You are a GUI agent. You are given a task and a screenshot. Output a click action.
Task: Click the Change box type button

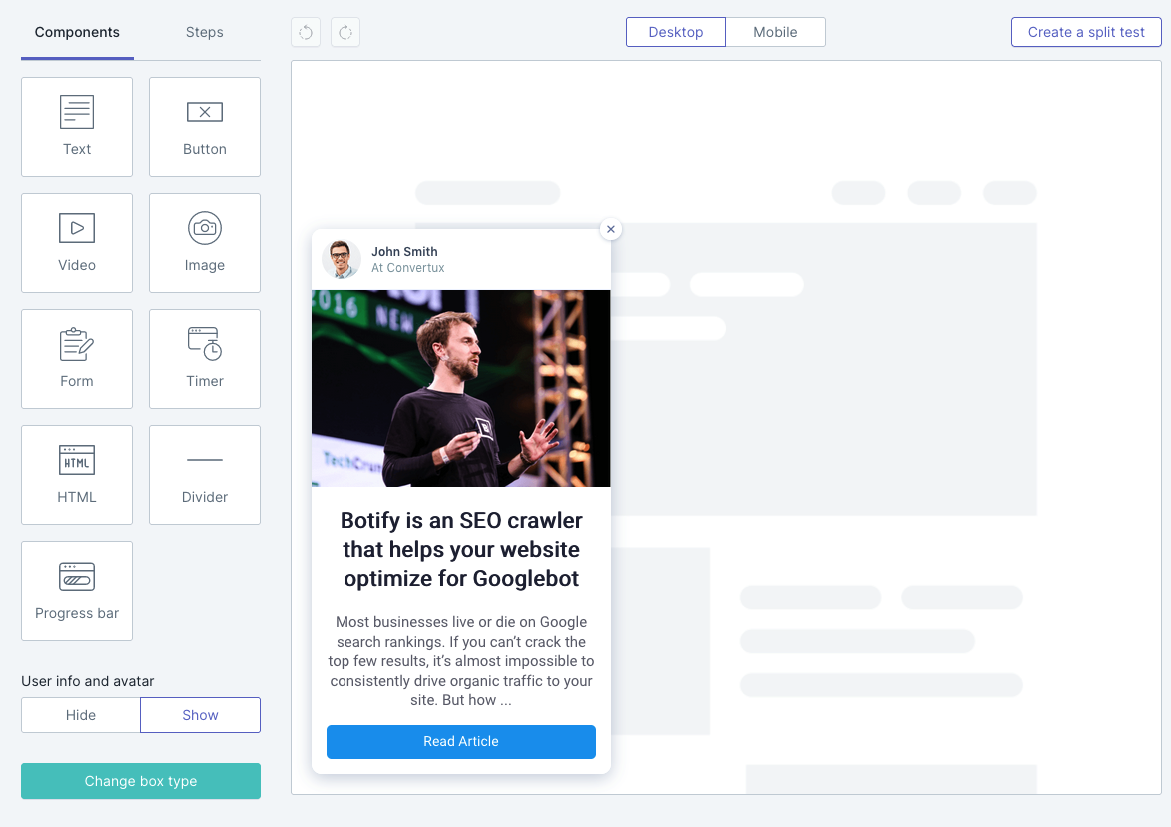tap(141, 781)
